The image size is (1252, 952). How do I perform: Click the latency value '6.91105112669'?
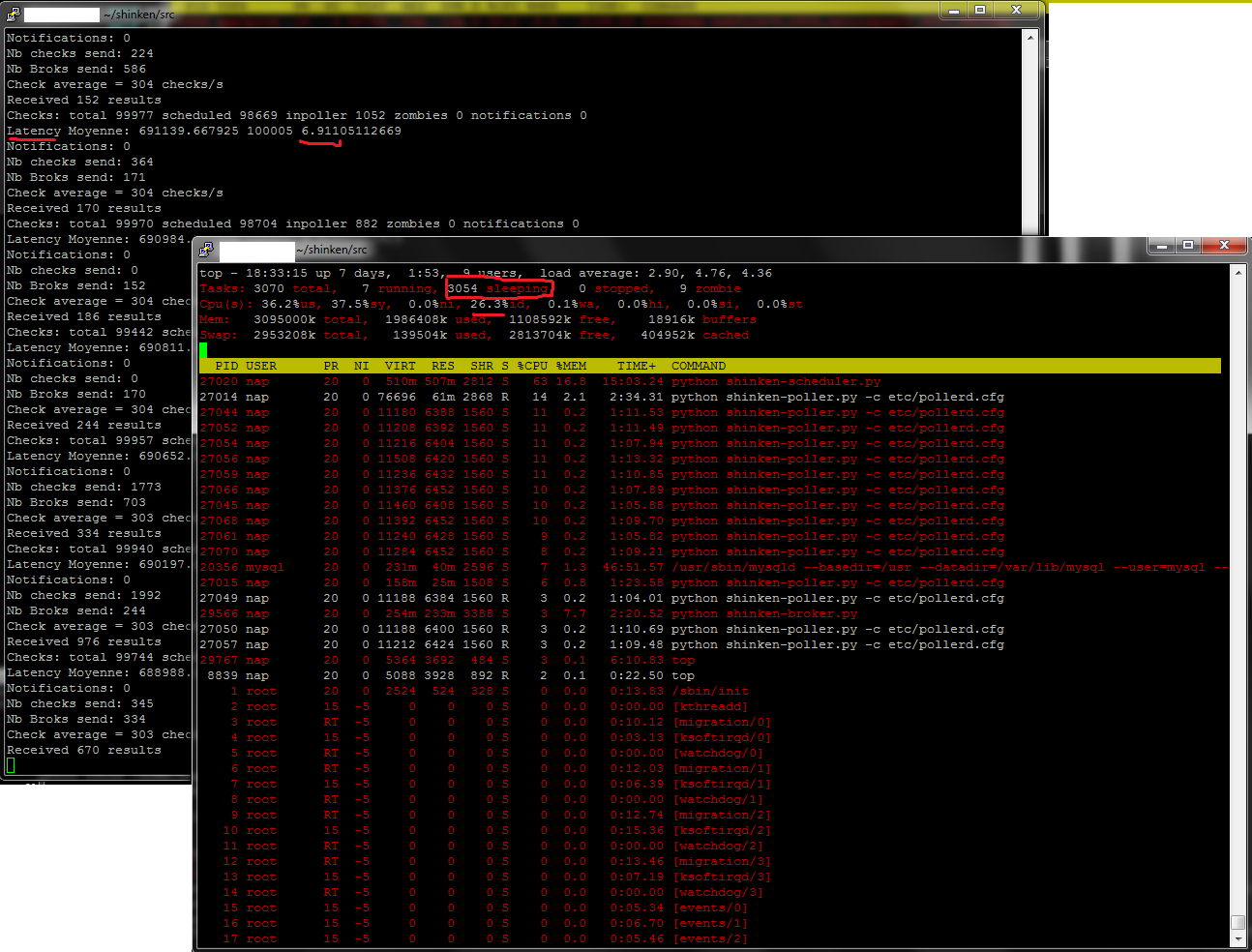pyautogui.click(x=351, y=131)
